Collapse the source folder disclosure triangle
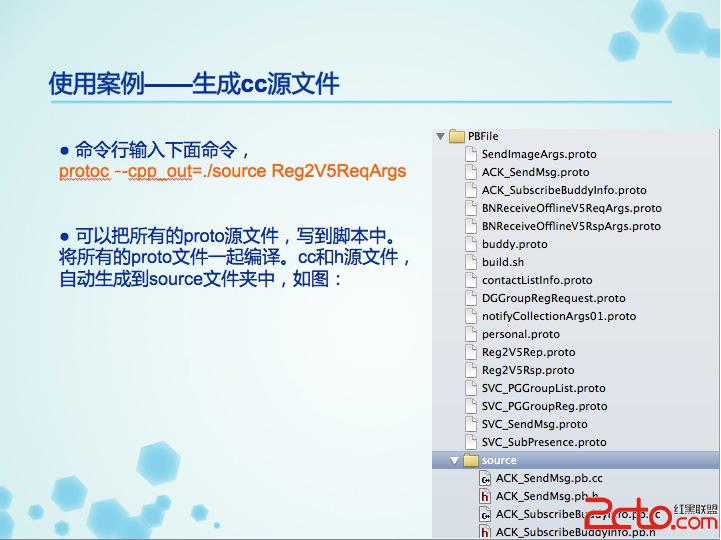 tap(454, 460)
